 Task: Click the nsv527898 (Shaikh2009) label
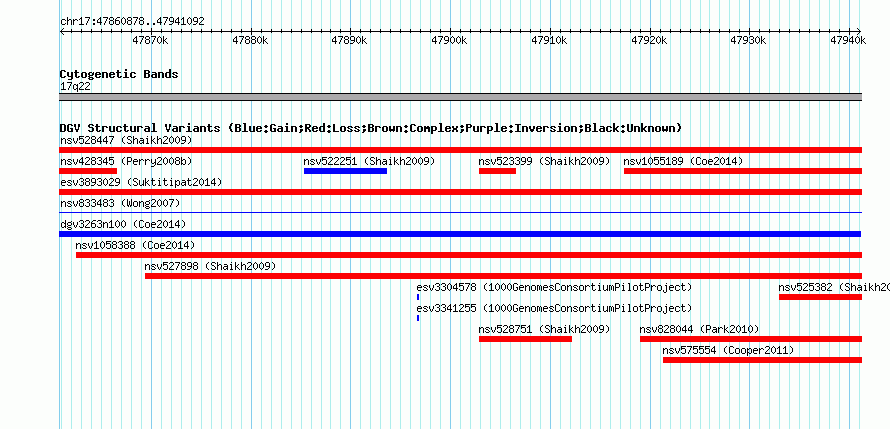(210, 266)
